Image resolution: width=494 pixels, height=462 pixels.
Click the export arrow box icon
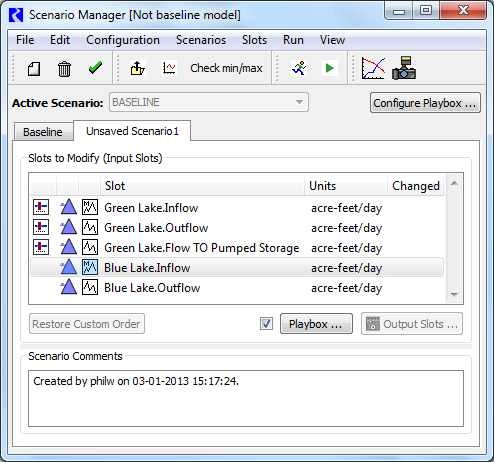pyautogui.click(x=137, y=68)
